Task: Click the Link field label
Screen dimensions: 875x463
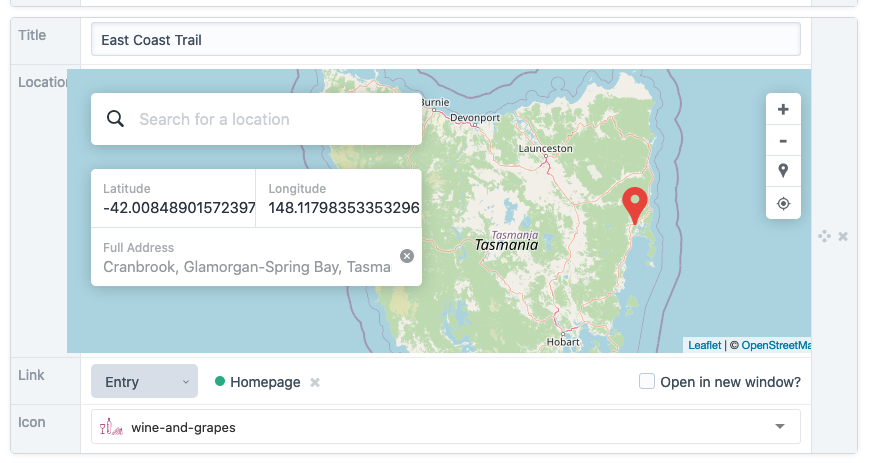Action: (31, 375)
